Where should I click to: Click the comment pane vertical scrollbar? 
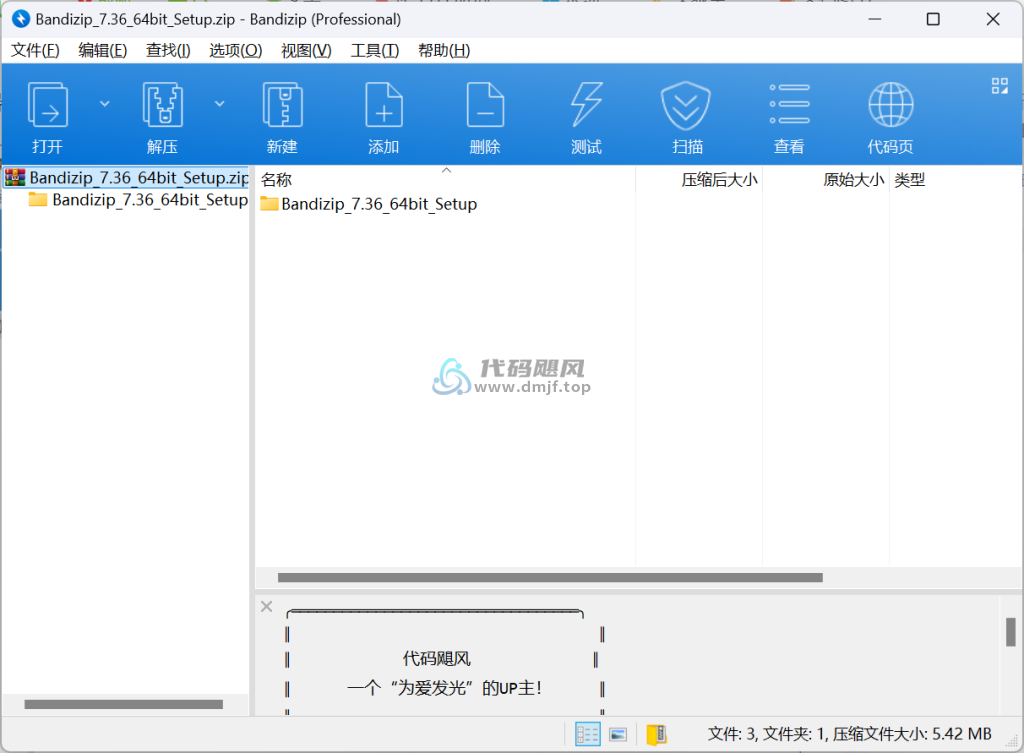(x=1010, y=632)
